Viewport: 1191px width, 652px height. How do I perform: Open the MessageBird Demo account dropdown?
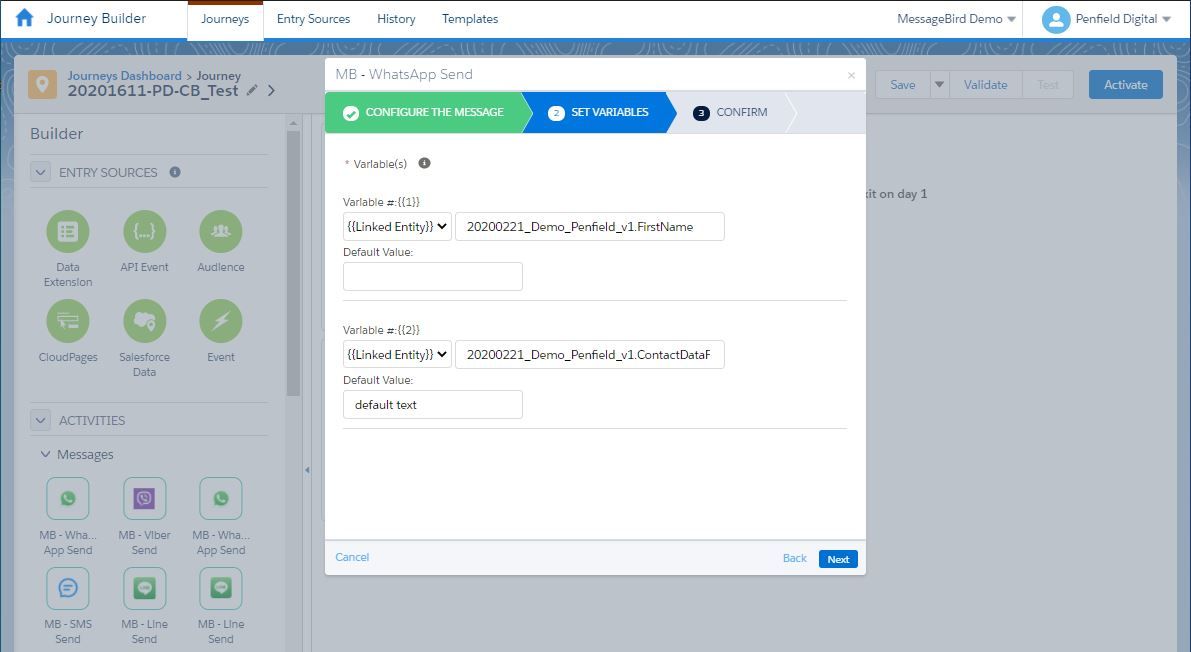[956, 19]
